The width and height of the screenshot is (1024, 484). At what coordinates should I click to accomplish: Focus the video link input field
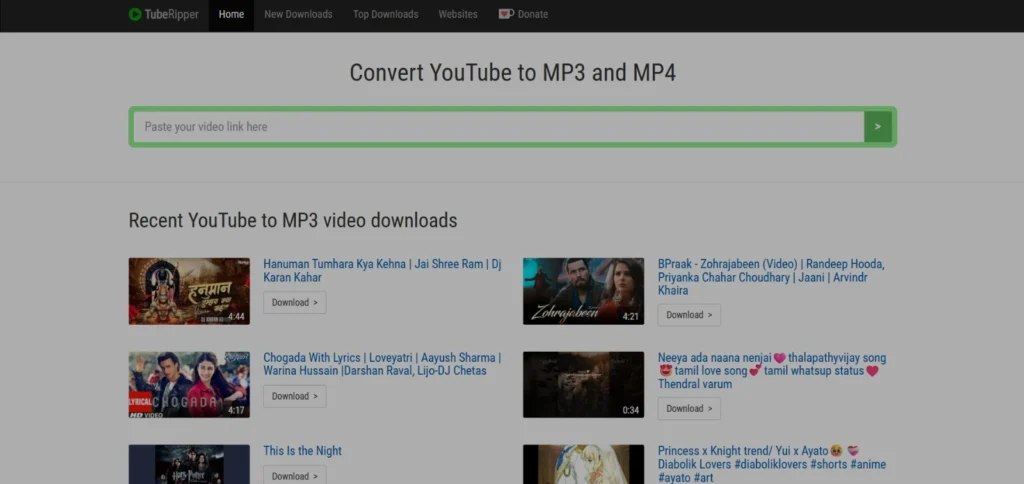point(499,127)
